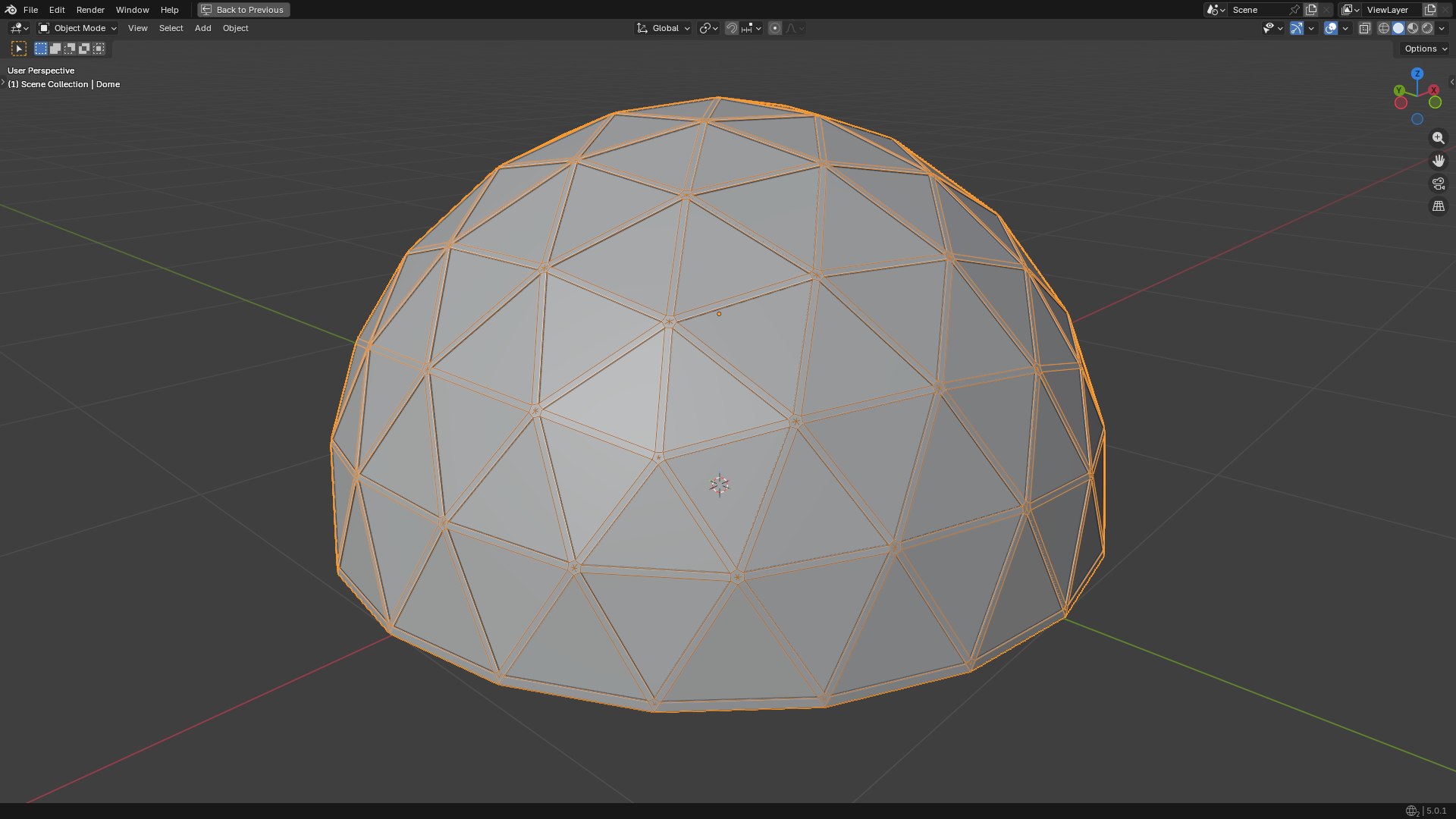Open the Options dropdown
Viewport: 1456px width, 819px height.
1425,49
